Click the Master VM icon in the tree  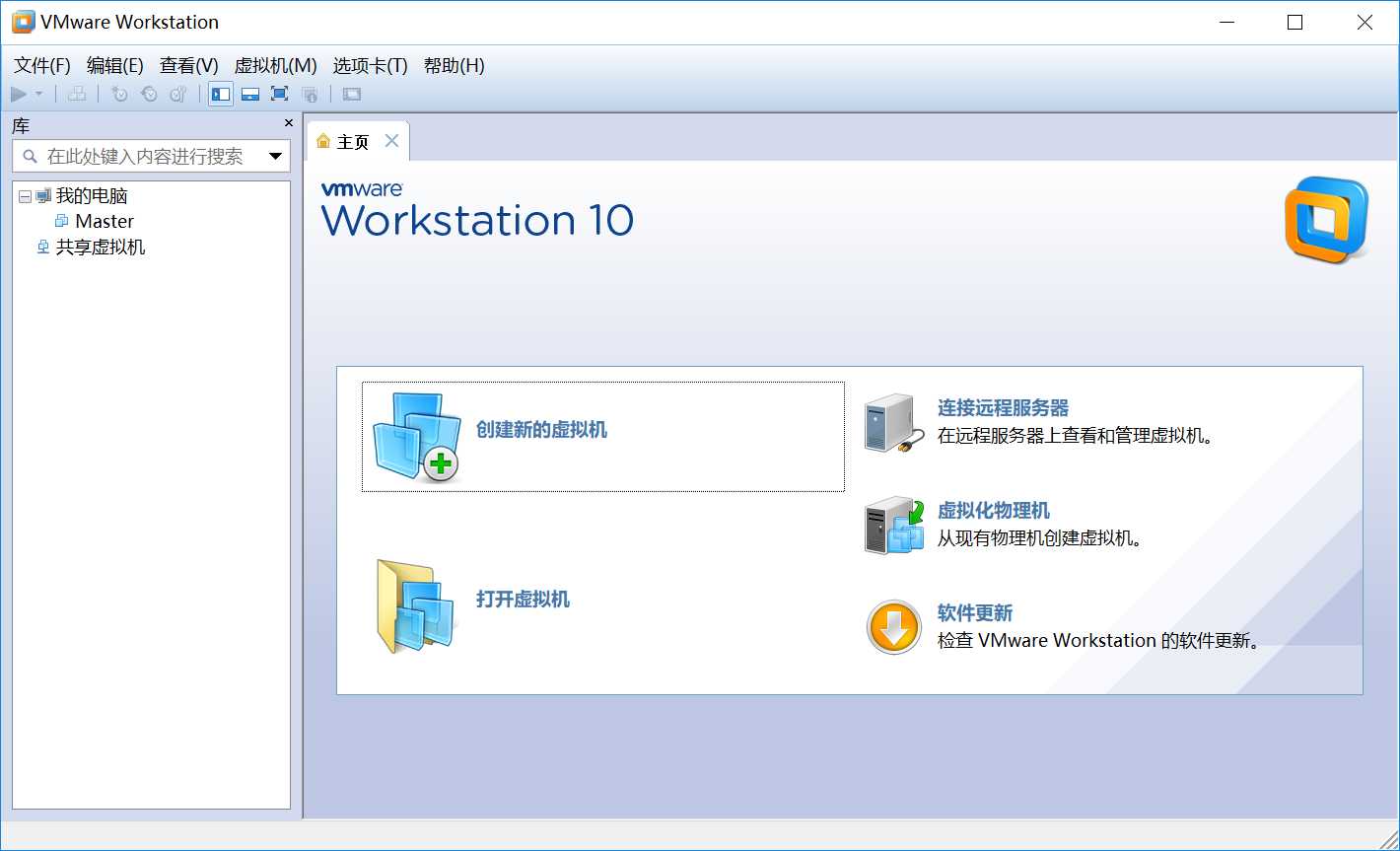click(62, 221)
